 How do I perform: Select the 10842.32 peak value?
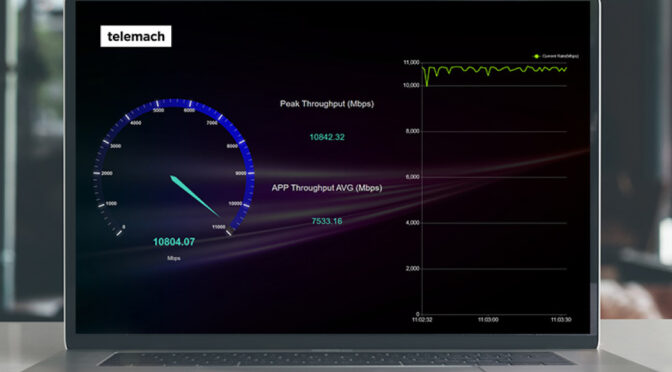pos(327,137)
